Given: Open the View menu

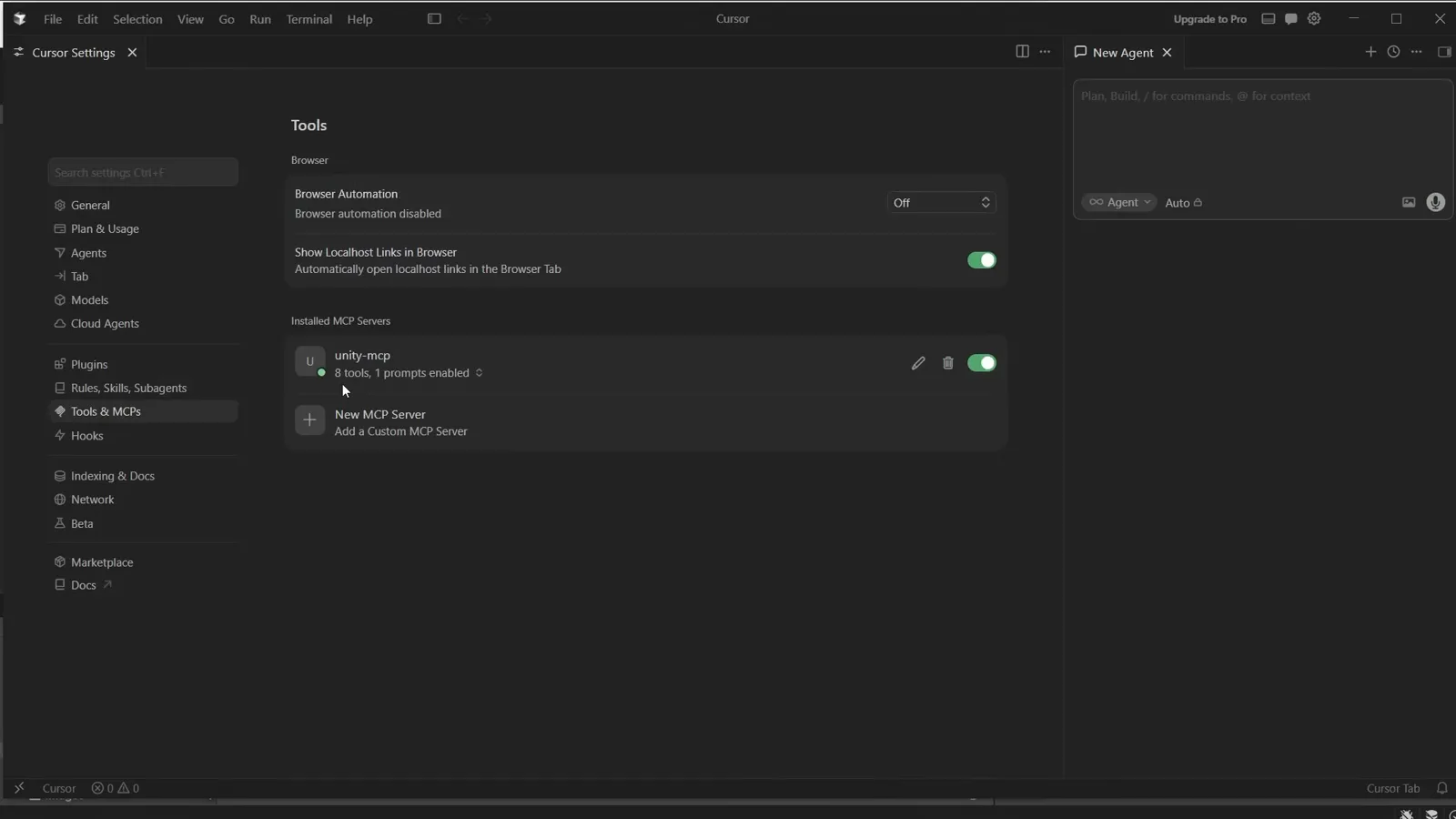Looking at the screenshot, I should pos(190,19).
